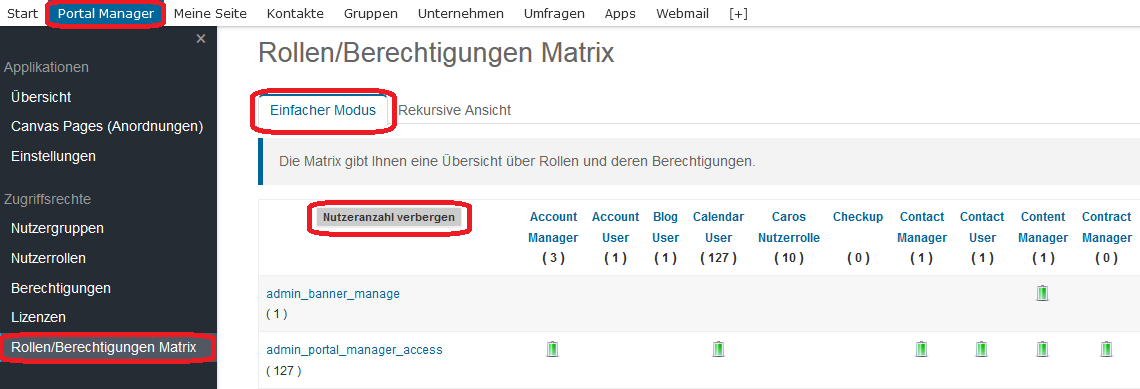1140x389 pixels.
Task: Click admin_portal_manager_access permission icon under Calendar User
Action: point(718,349)
